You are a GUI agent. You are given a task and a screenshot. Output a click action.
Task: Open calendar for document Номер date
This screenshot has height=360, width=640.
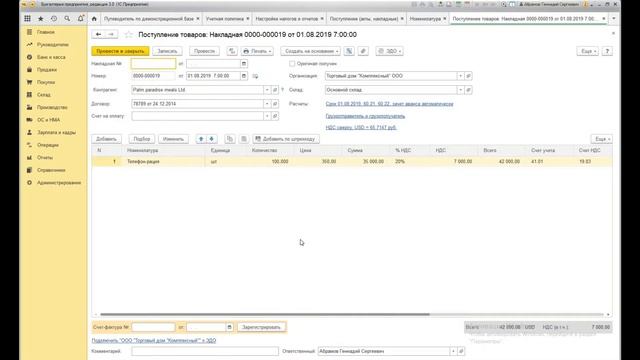pyautogui.click(x=244, y=76)
